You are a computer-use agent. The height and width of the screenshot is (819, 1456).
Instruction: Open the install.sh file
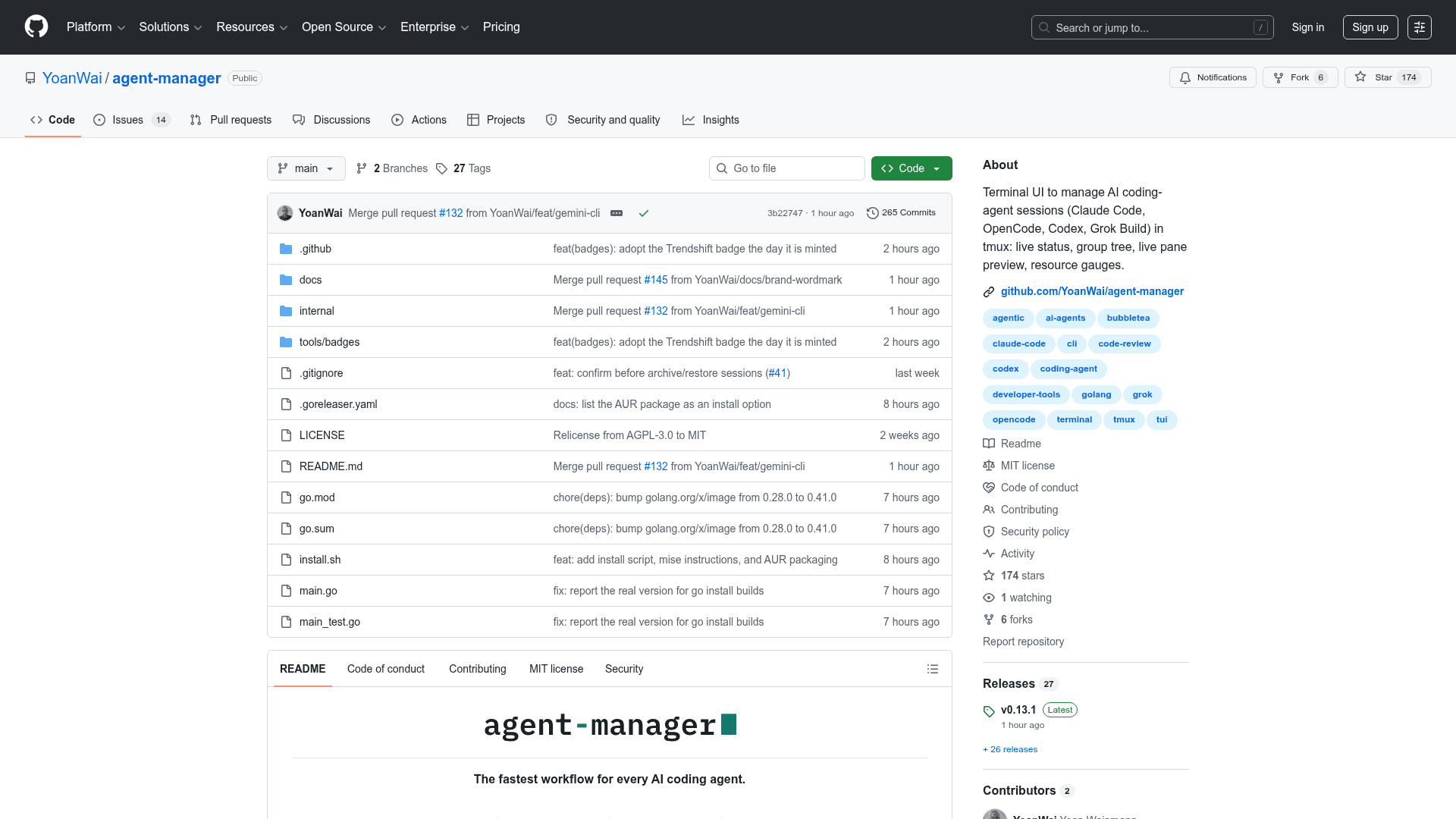click(x=320, y=560)
